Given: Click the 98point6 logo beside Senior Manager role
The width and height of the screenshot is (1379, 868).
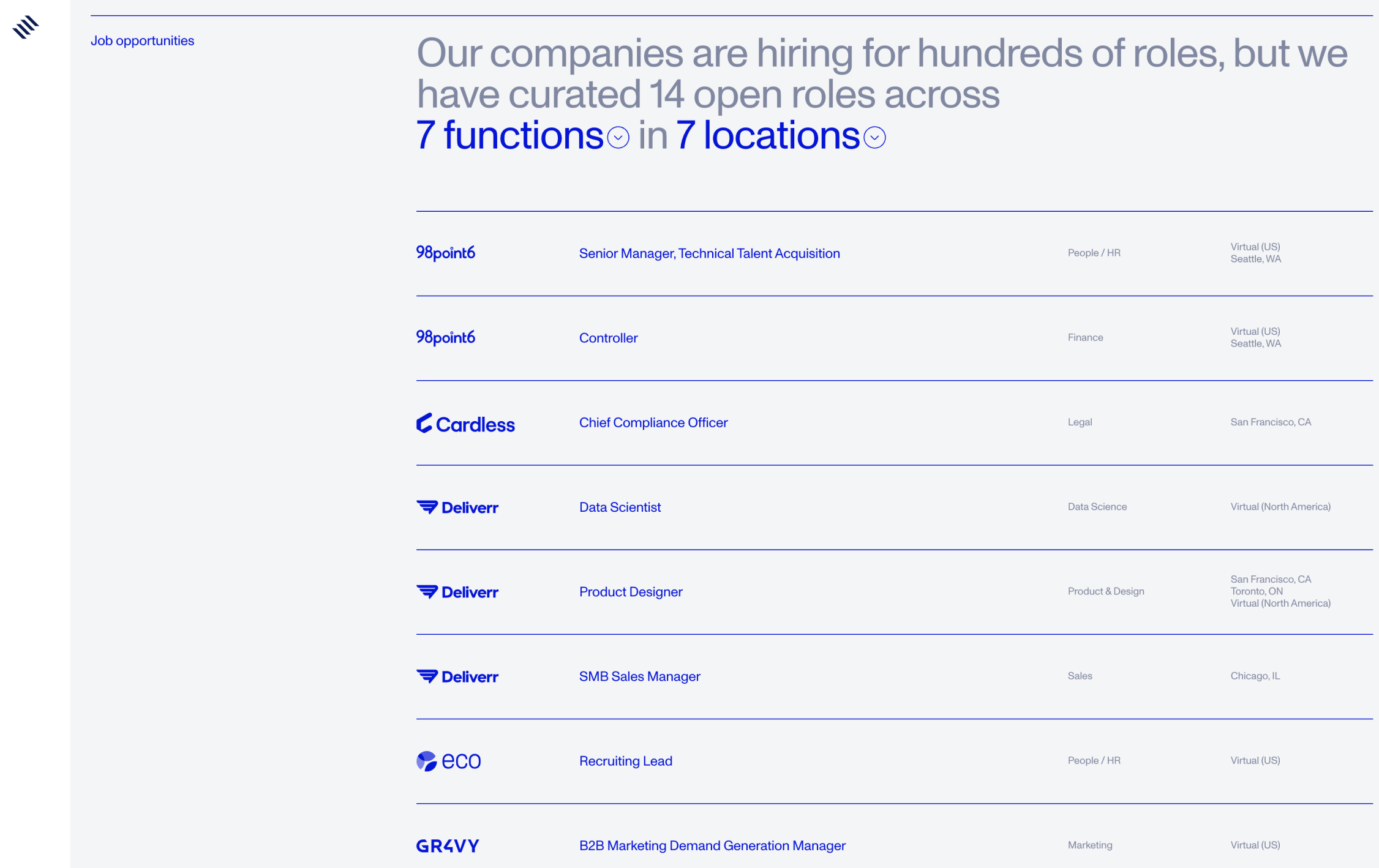Looking at the screenshot, I should pyautogui.click(x=445, y=253).
